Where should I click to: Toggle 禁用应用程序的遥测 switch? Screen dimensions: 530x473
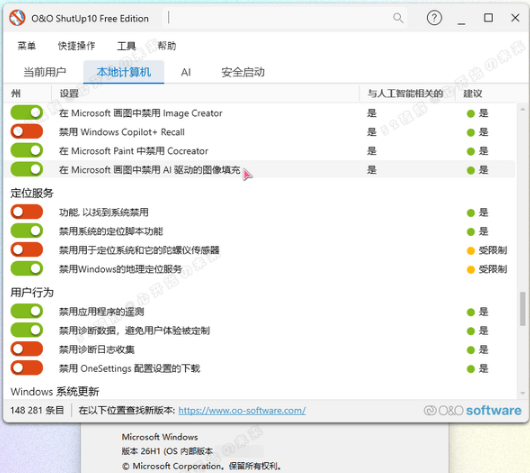pos(27,311)
